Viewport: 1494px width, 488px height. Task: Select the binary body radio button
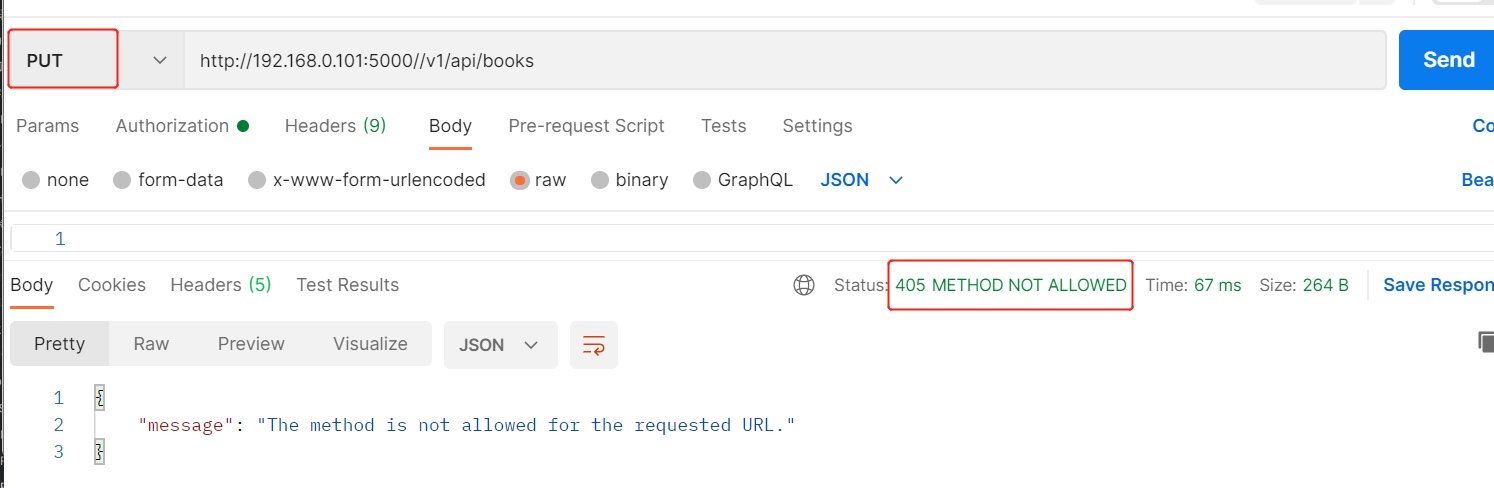[600, 181]
